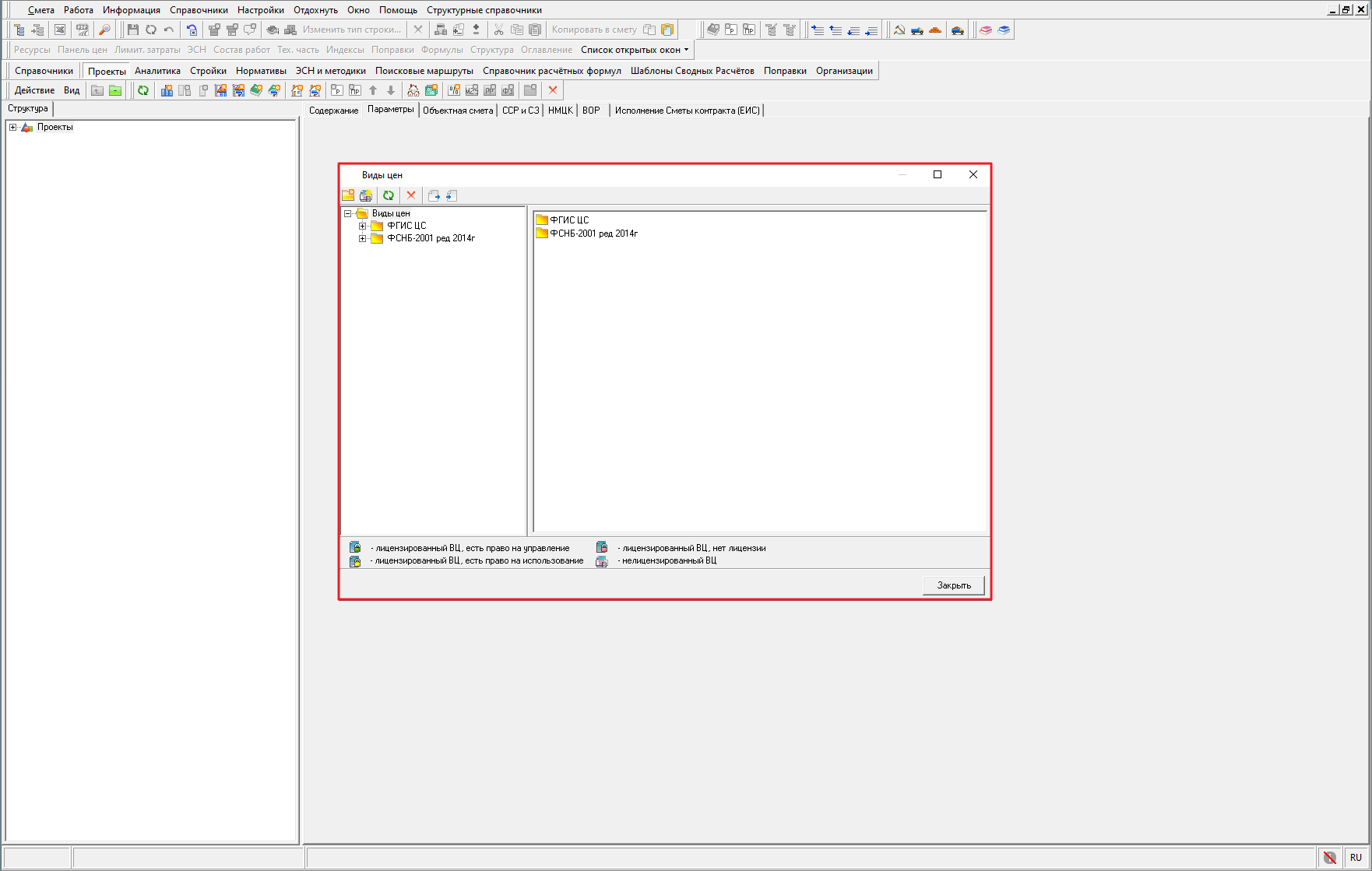Open the Список открытых окон dropdown
This screenshot has width=1372, height=871.
click(635, 50)
